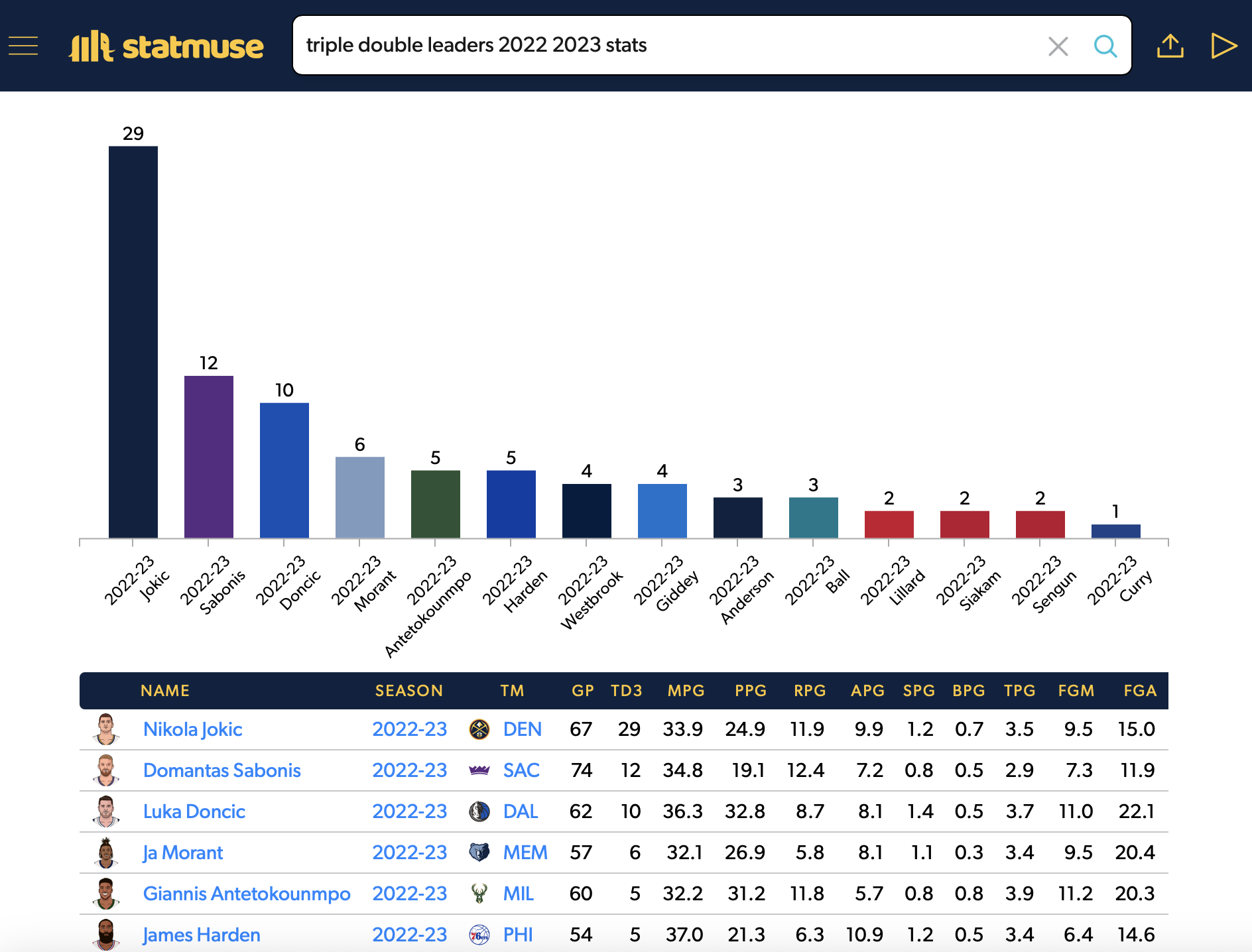1252x952 pixels.
Task: Click 2022-23 season link for Harden
Action: pos(409,935)
